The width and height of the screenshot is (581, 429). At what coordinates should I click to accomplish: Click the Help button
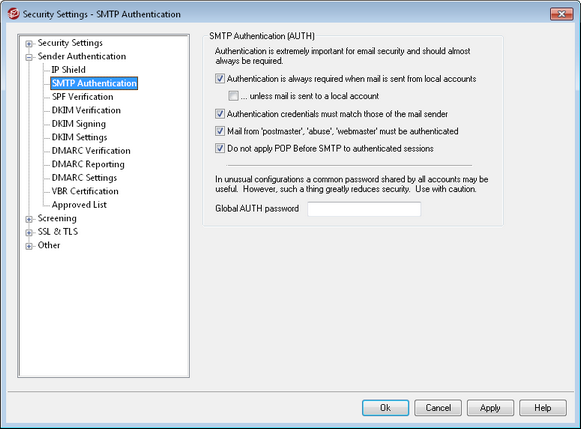pos(543,408)
